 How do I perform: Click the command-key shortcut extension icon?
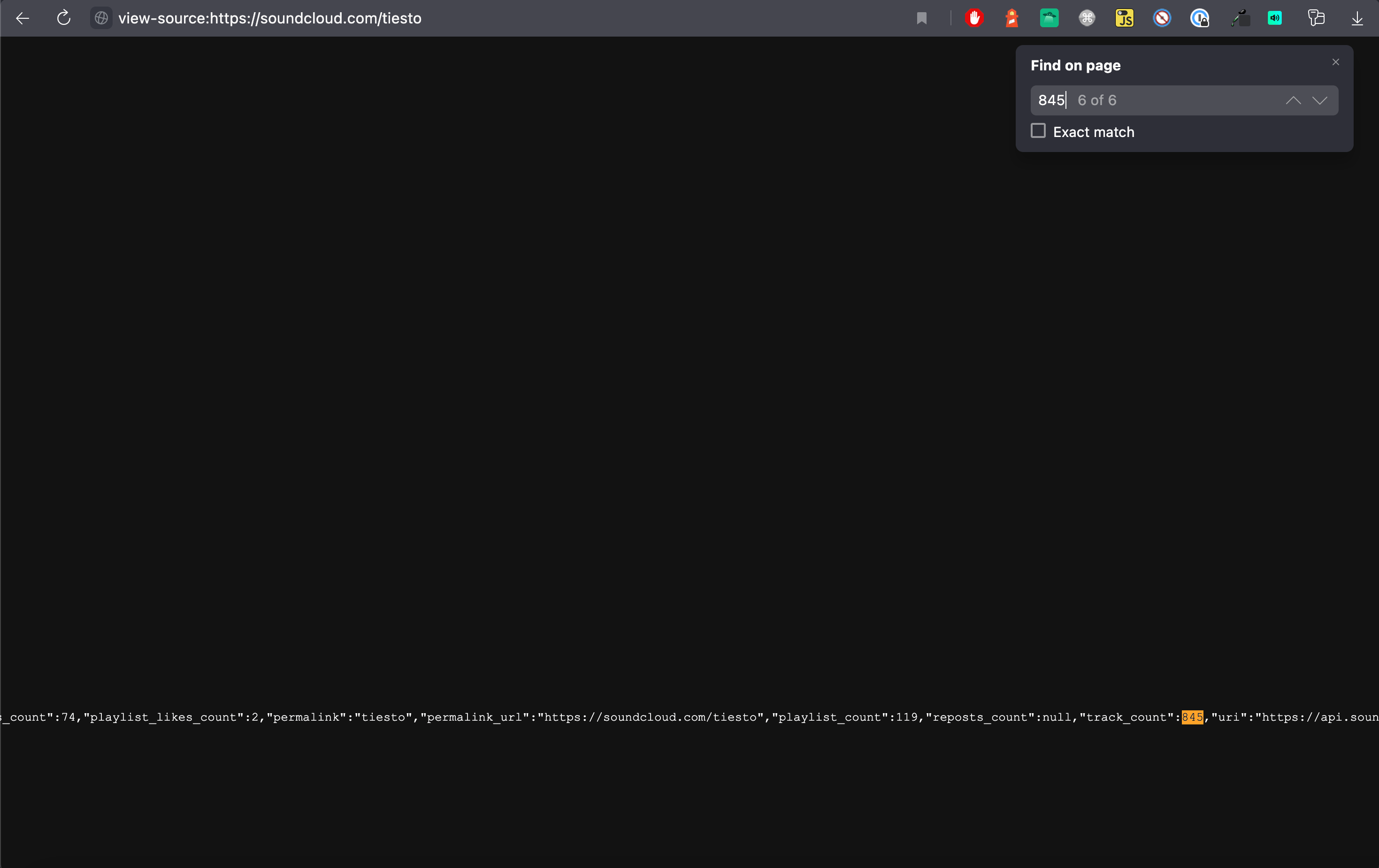coord(1087,18)
